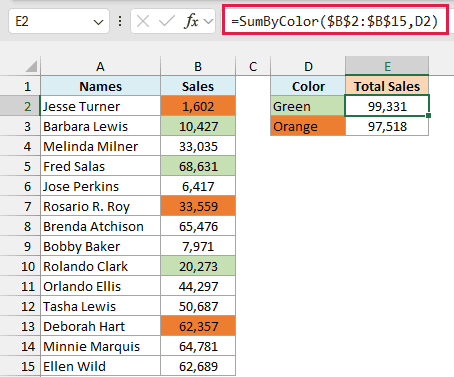Click the orange 62,357 sales cell
The image size is (454, 377).
[198, 326]
